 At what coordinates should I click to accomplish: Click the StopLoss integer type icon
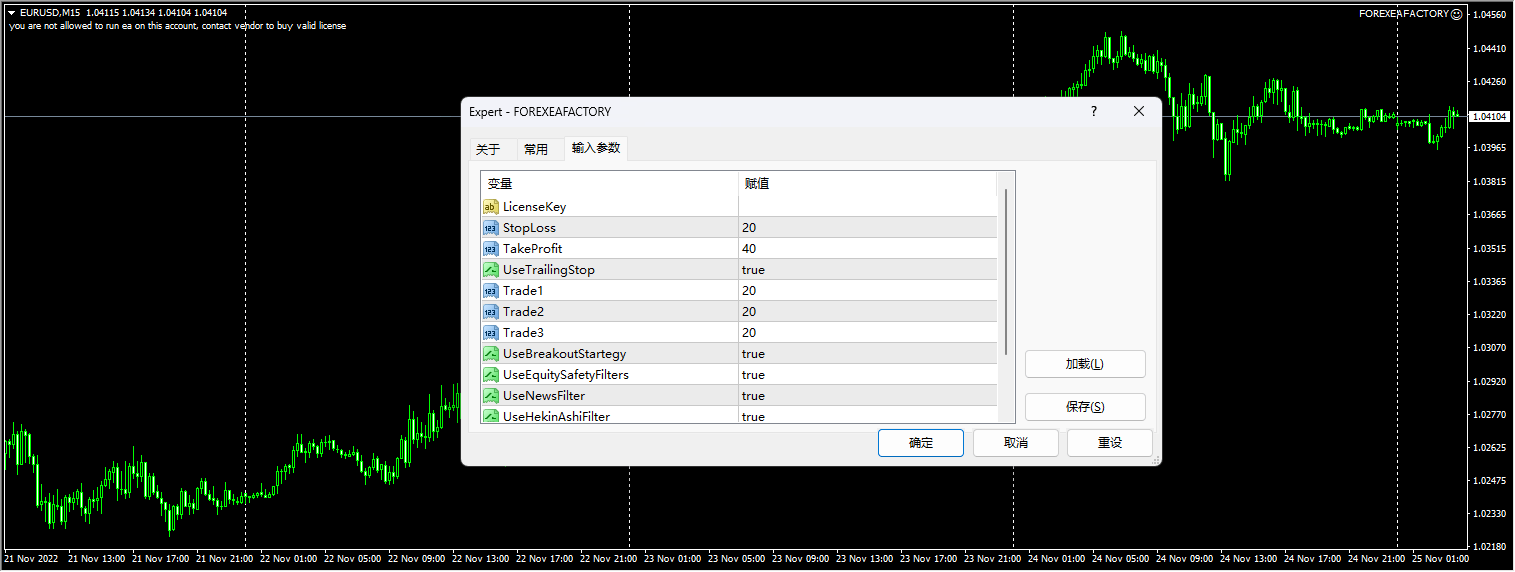[x=491, y=228]
